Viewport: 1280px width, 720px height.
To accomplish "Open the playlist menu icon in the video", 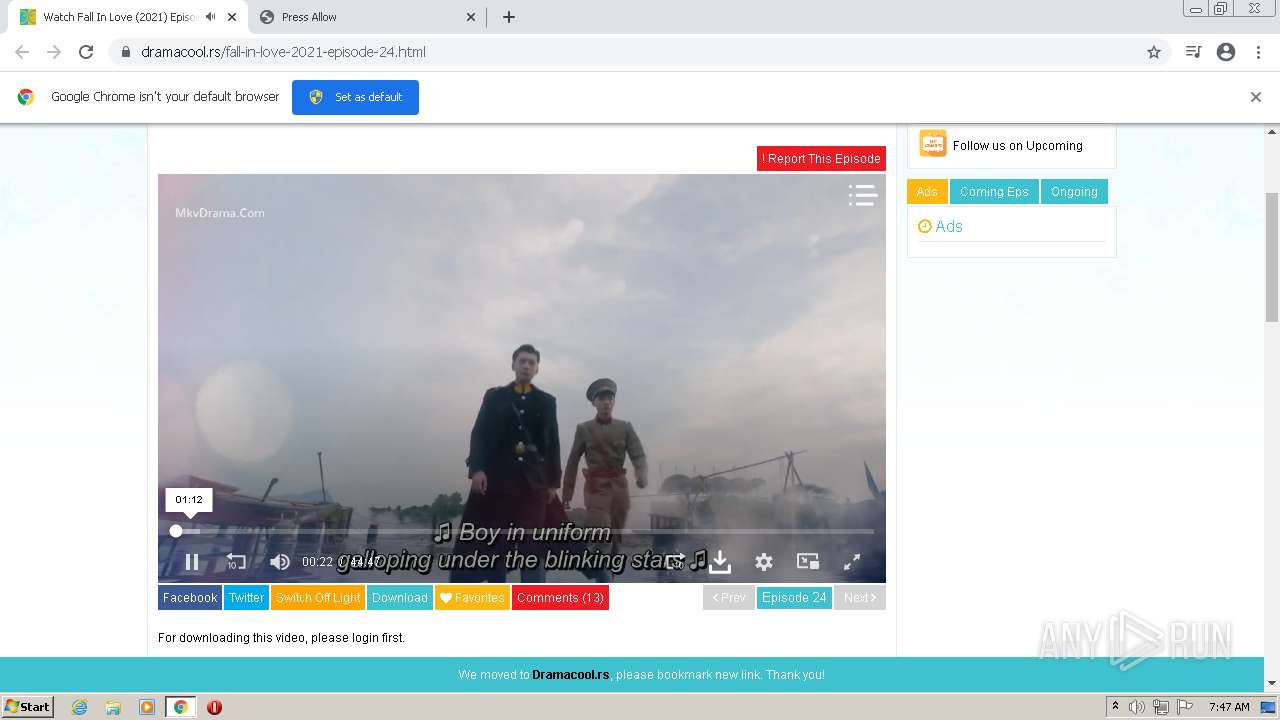I will tap(862, 195).
